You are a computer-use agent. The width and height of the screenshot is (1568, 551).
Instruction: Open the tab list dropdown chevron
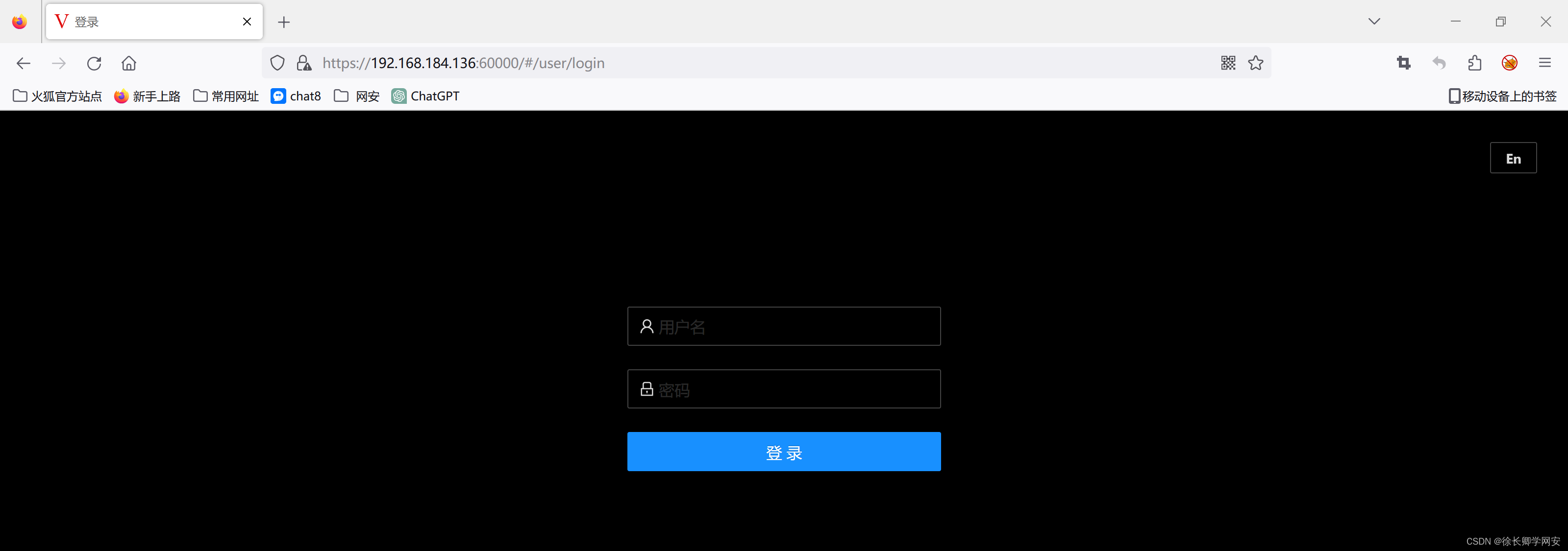(1373, 21)
